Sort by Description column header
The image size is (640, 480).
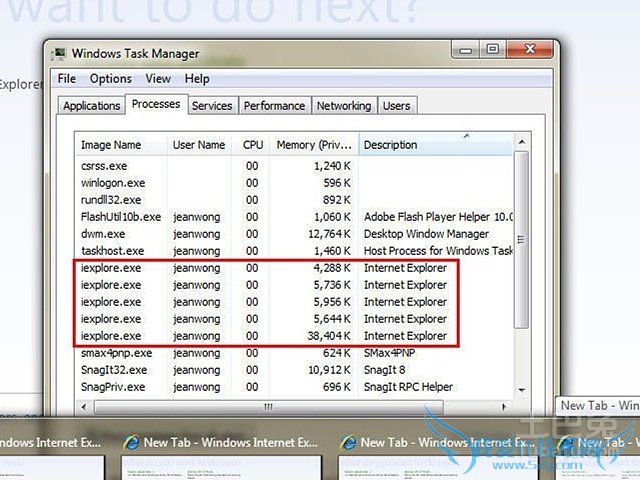point(435,145)
